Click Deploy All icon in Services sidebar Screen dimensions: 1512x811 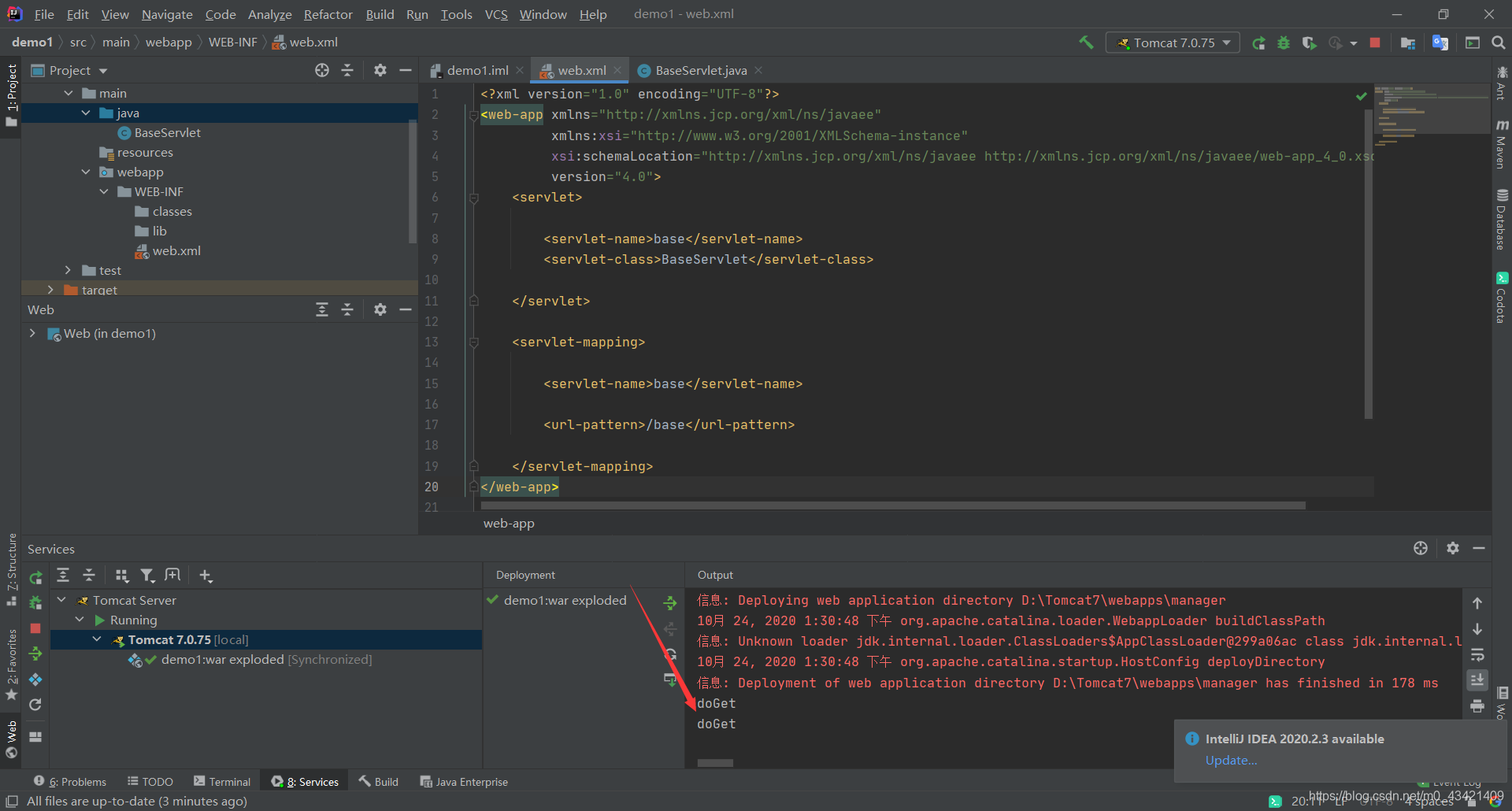35,654
